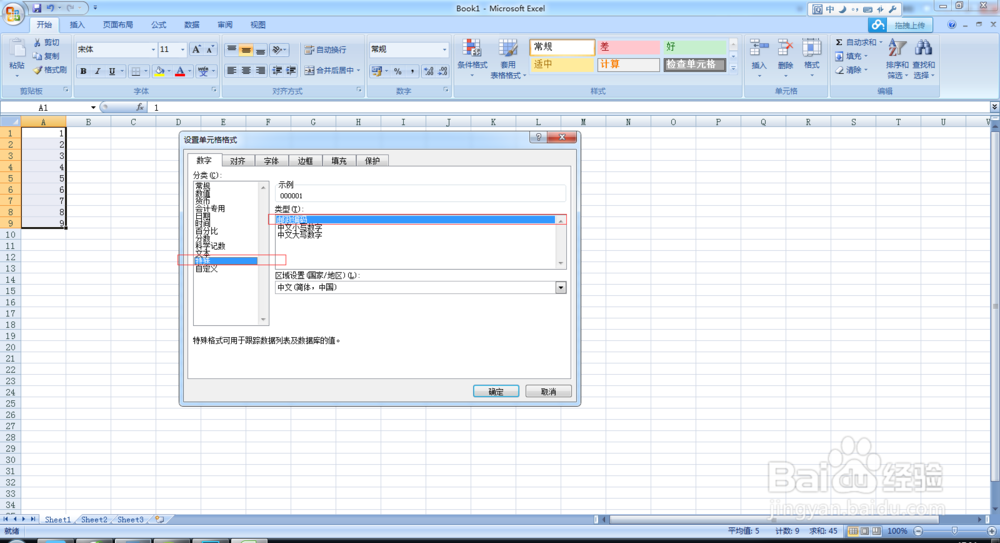Click the Copy (复制) icon
Image resolution: width=1000 pixels, height=543 pixels.
(x=38, y=56)
